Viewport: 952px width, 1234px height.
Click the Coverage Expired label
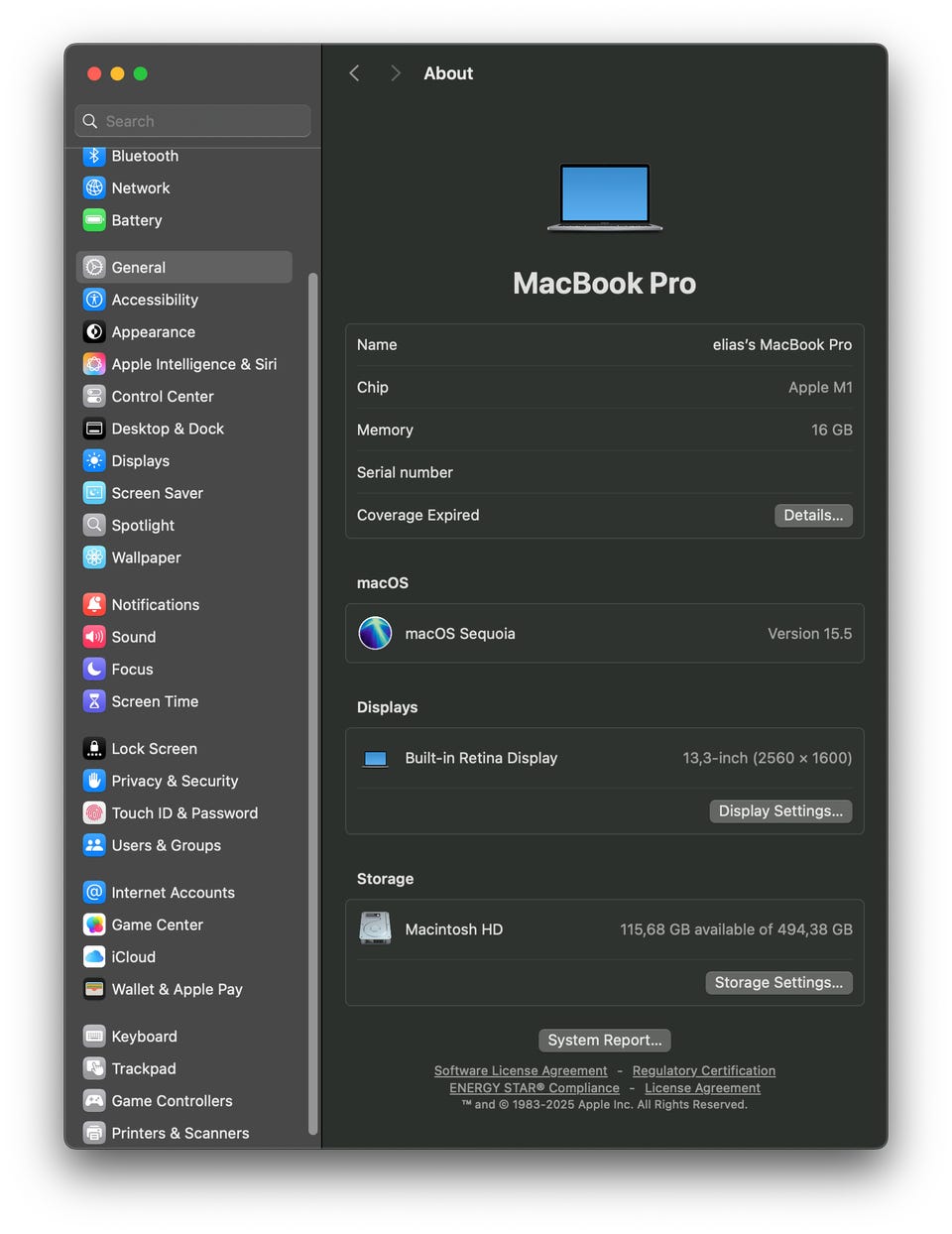(417, 515)
